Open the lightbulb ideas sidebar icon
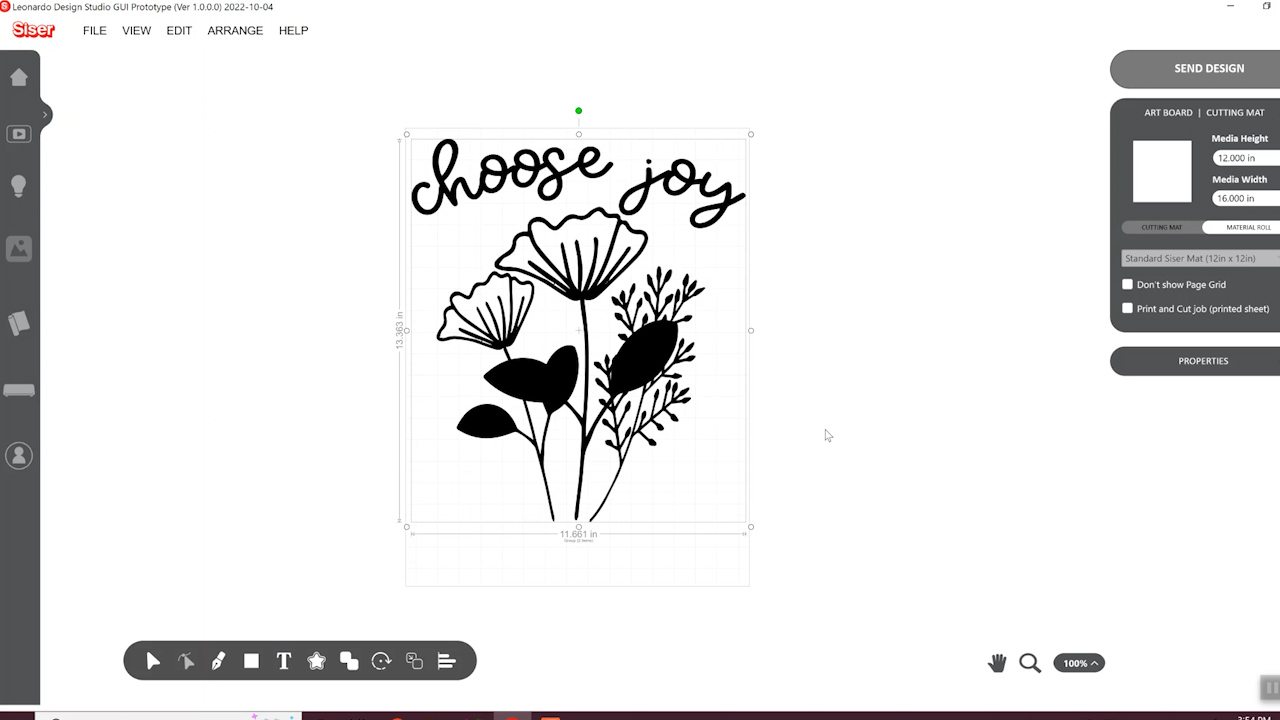 [19, 186]
